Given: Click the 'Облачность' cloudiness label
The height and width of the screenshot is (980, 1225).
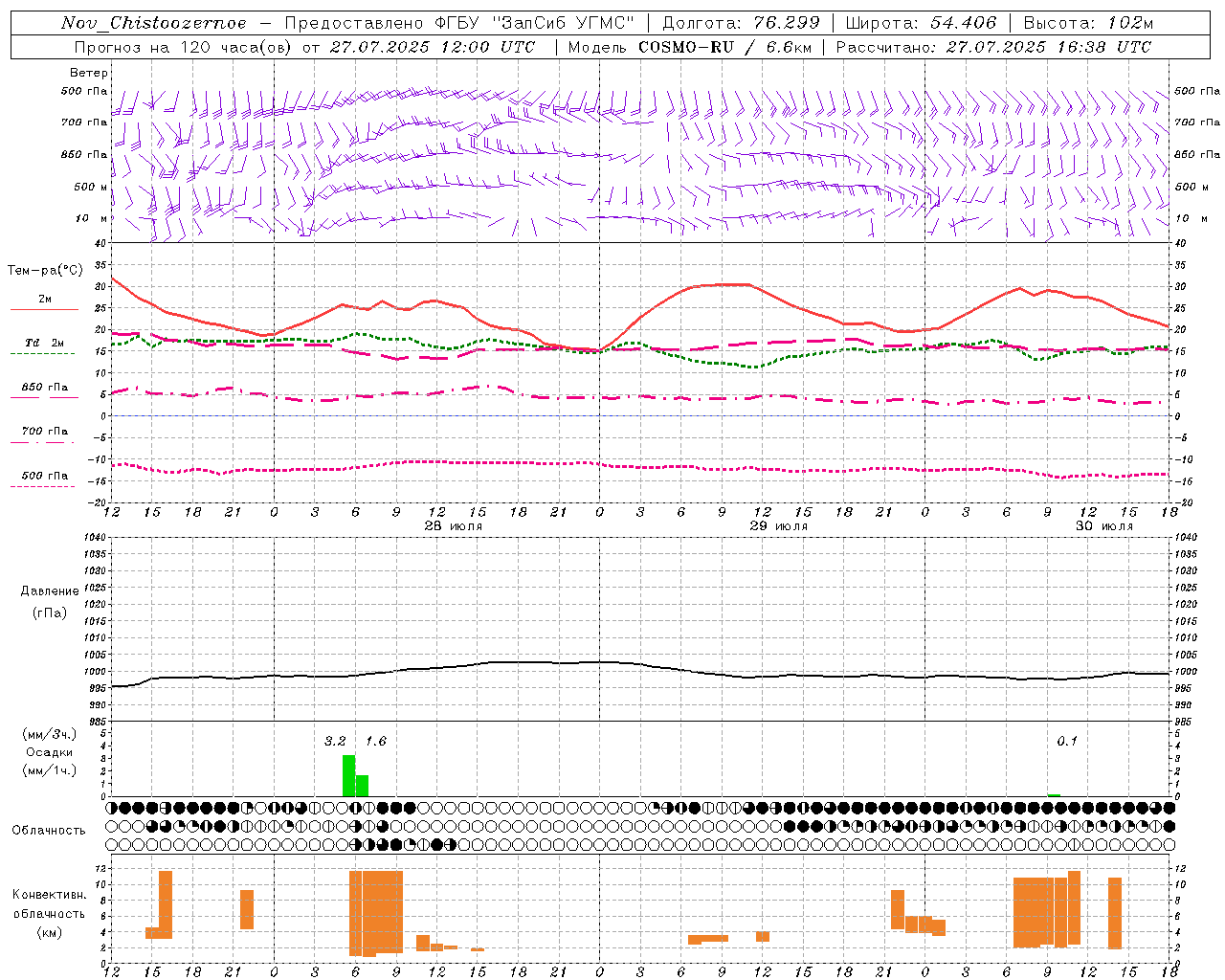Looking at the screenshot, I should pyautogui.click(x=49, y=831).
